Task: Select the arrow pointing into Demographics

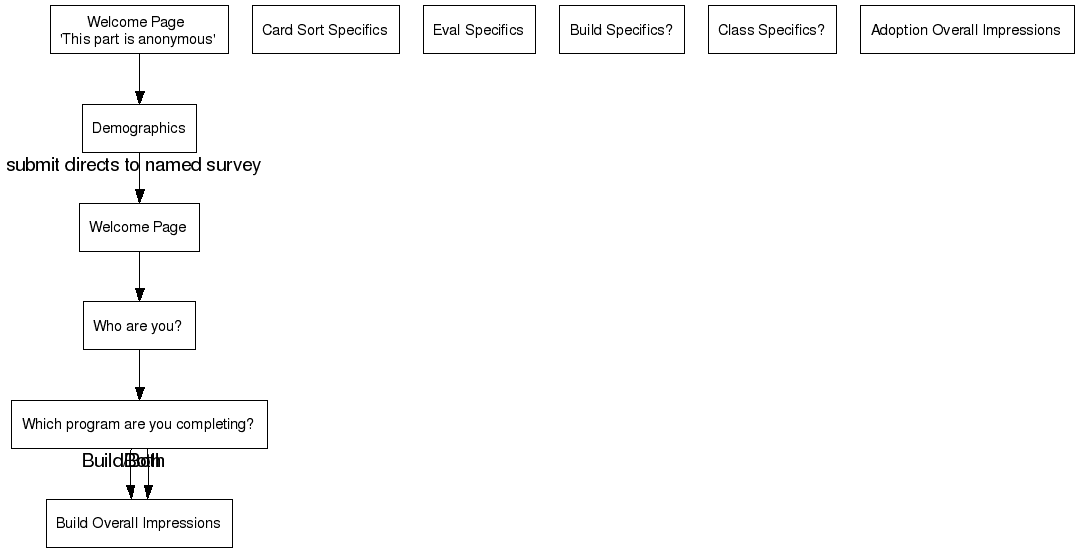Action: pyautogui.click(x=139, y=80)
